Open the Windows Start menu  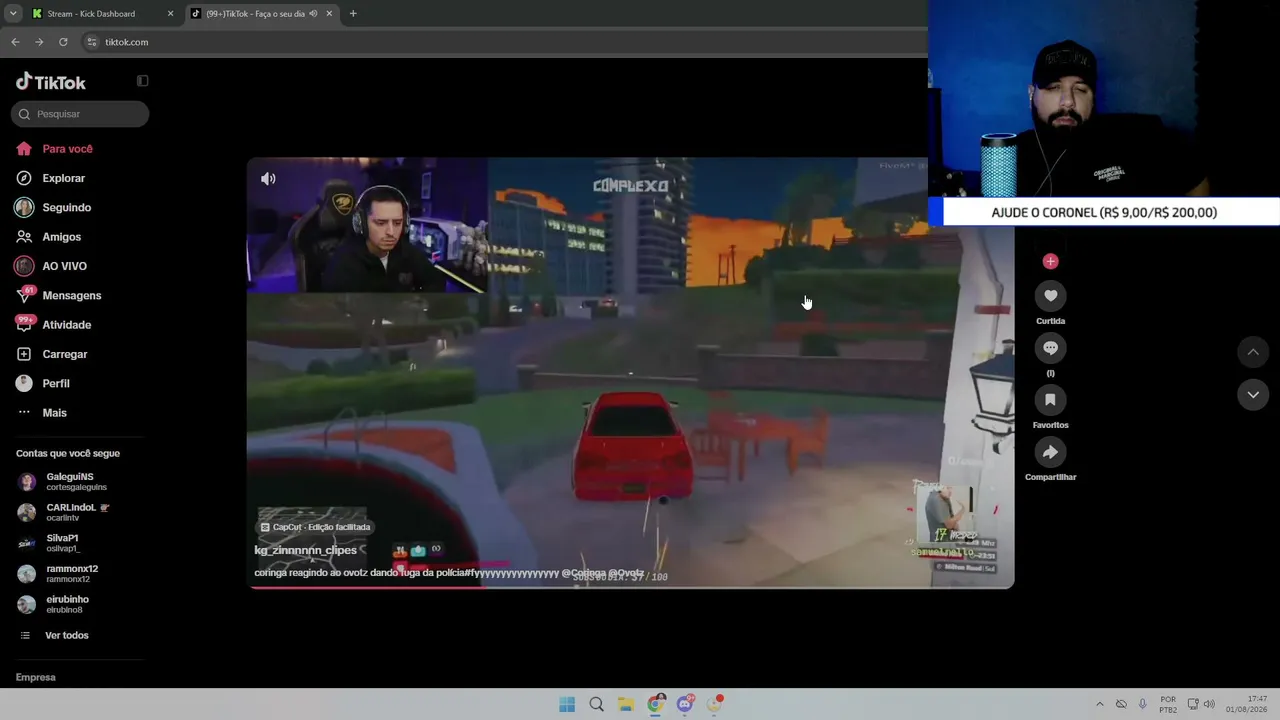pyautogui.click(x=567, y=704)
